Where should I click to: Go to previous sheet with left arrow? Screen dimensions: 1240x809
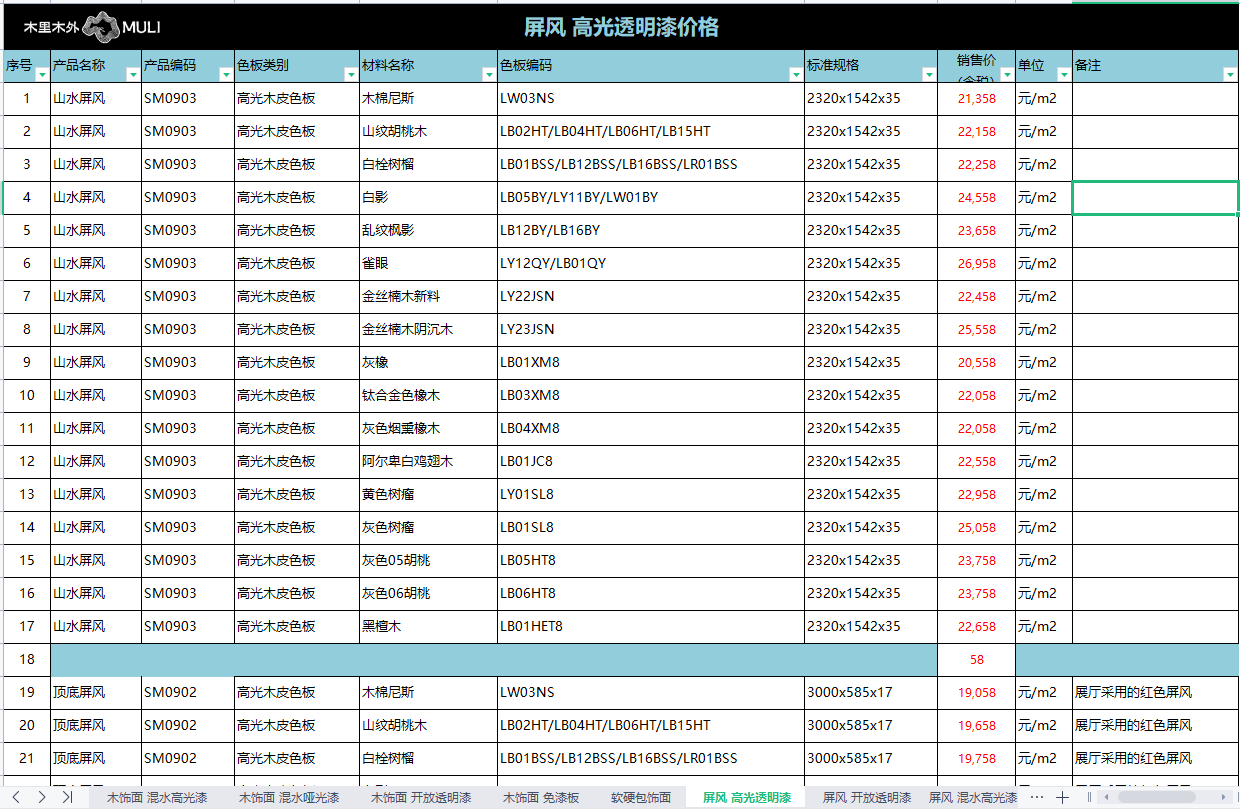pos(17,797)
